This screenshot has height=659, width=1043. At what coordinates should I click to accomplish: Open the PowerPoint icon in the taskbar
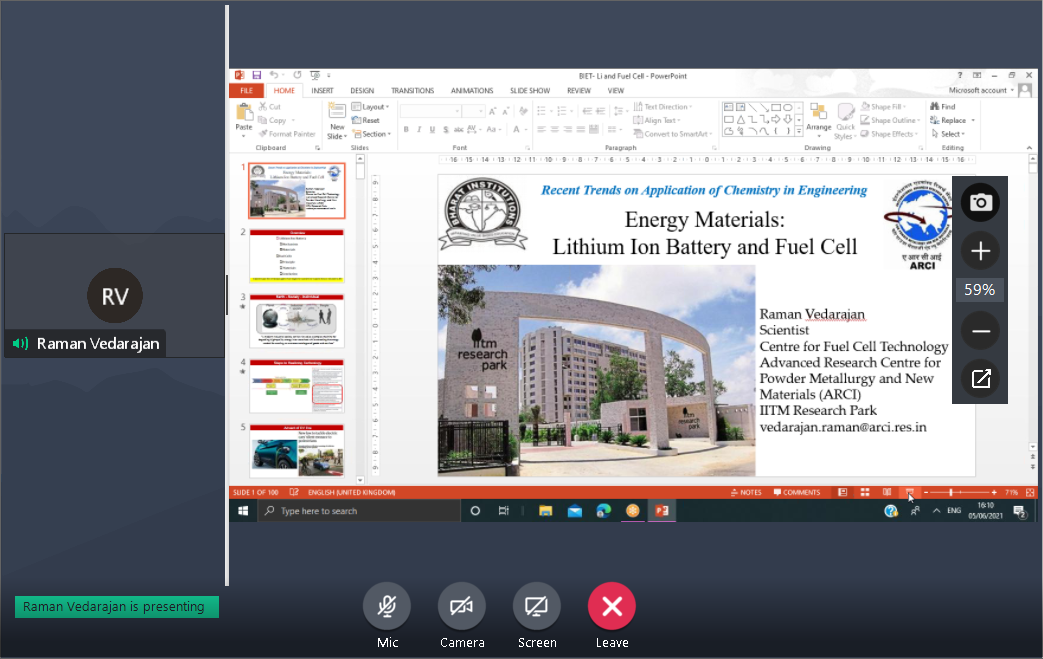pos(661,511)
